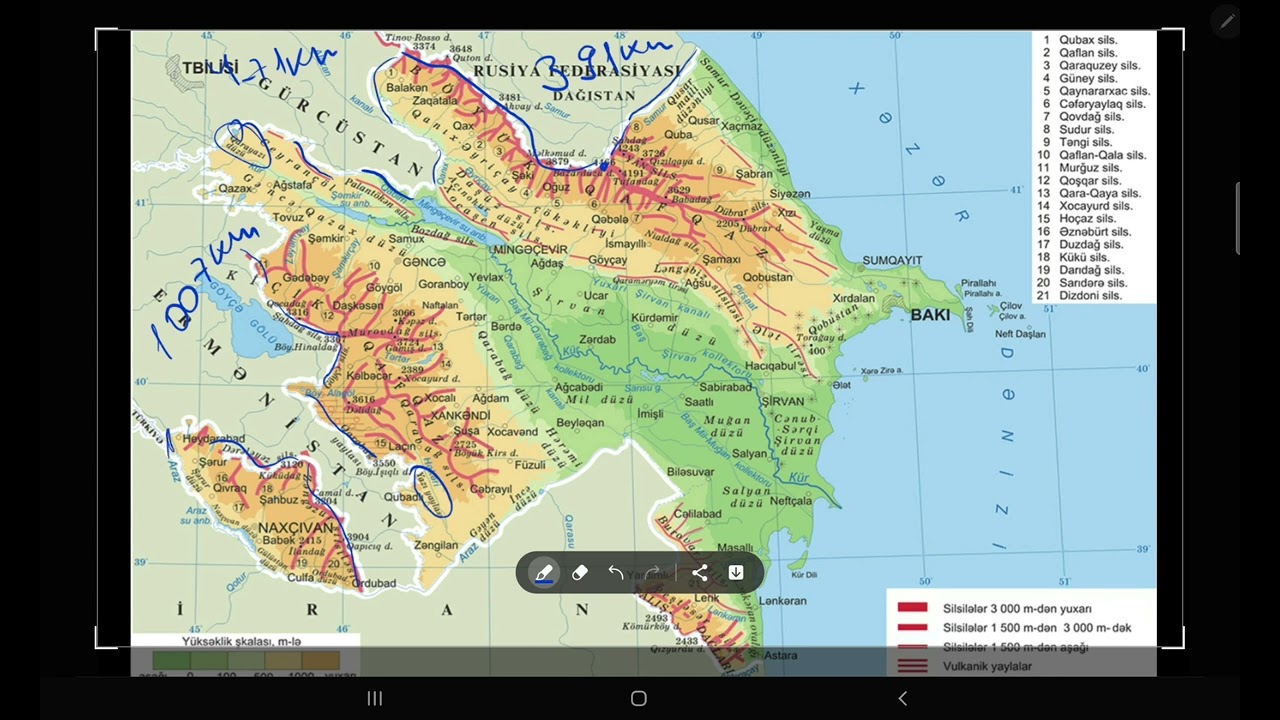
Task: Save the screenshot with download icon
Action: coord(736,573)
